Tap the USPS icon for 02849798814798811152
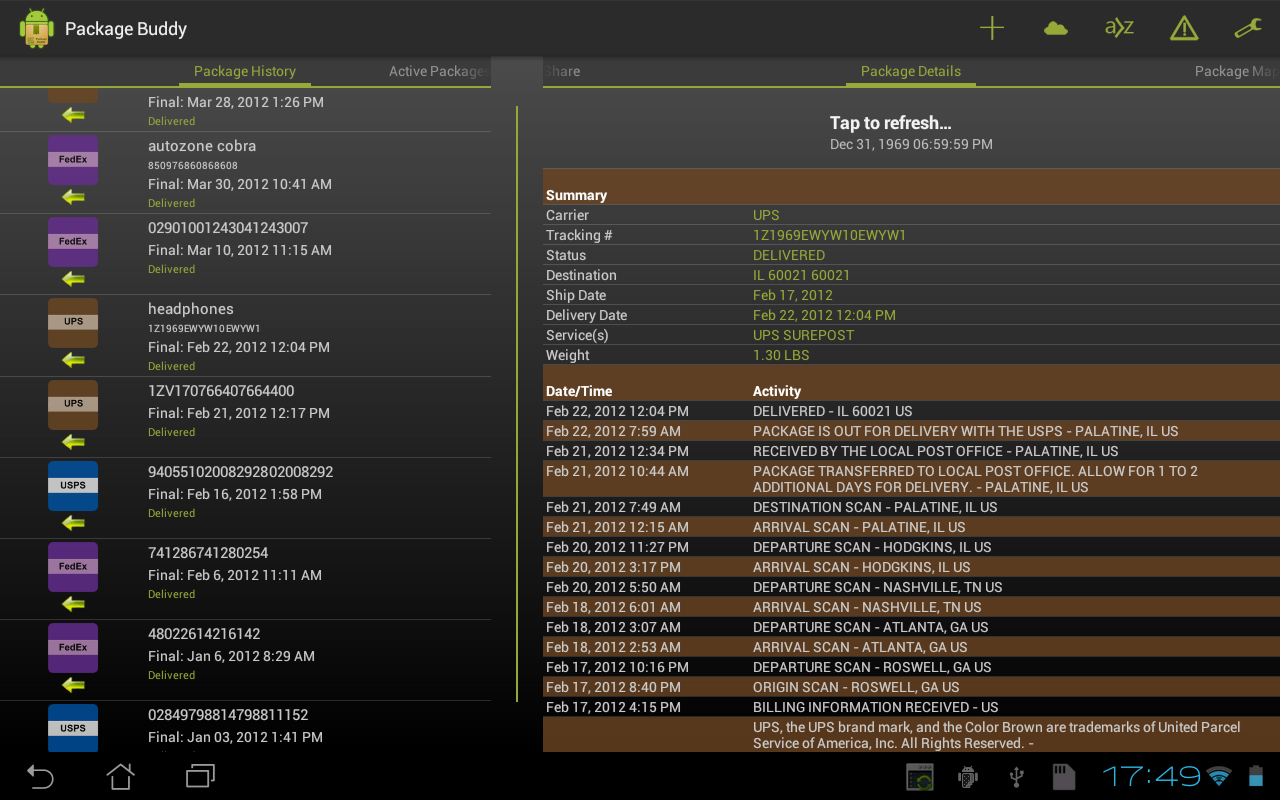 pos(73,728)
